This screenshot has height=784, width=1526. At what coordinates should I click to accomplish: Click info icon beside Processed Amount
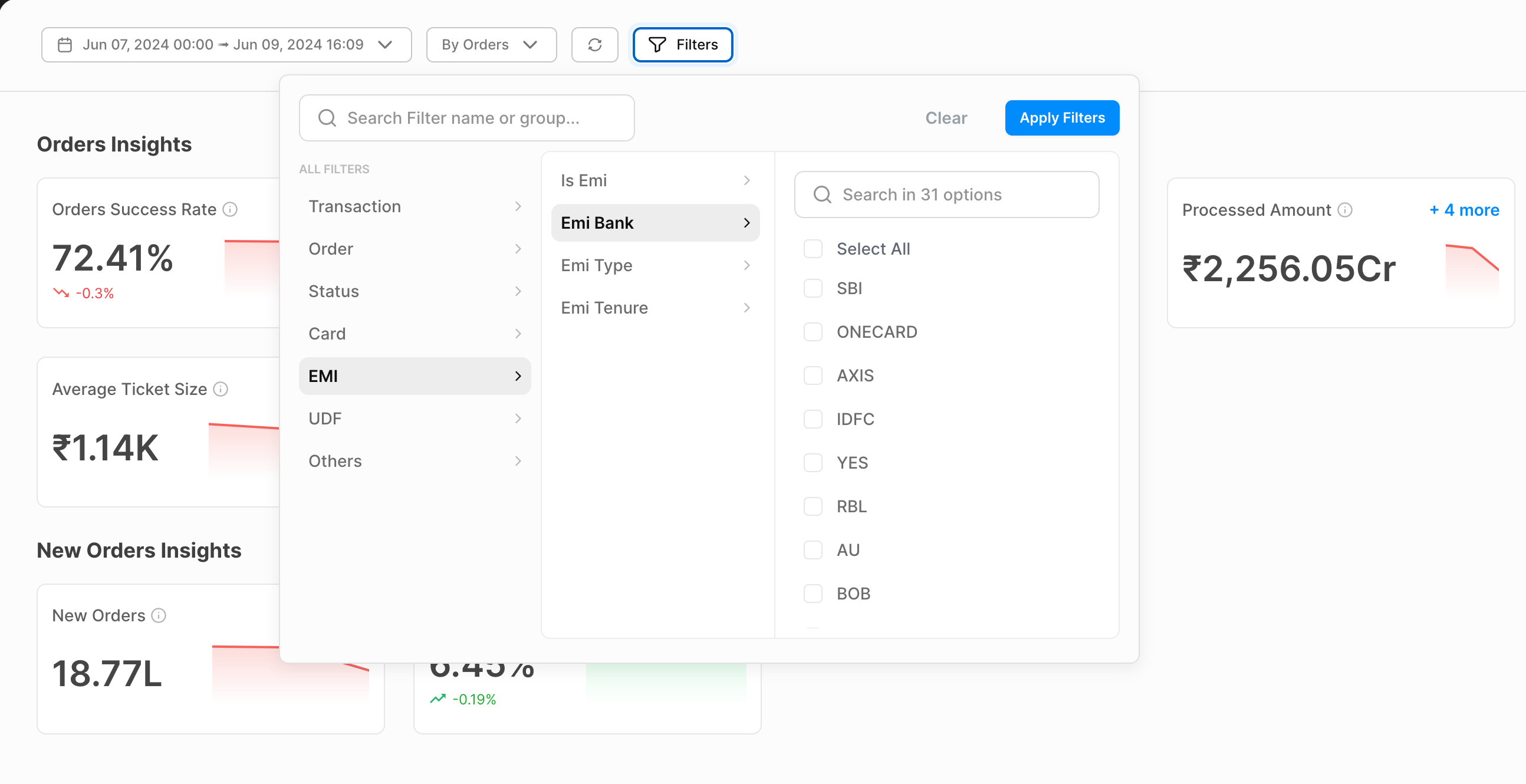tap(1345, 210)
